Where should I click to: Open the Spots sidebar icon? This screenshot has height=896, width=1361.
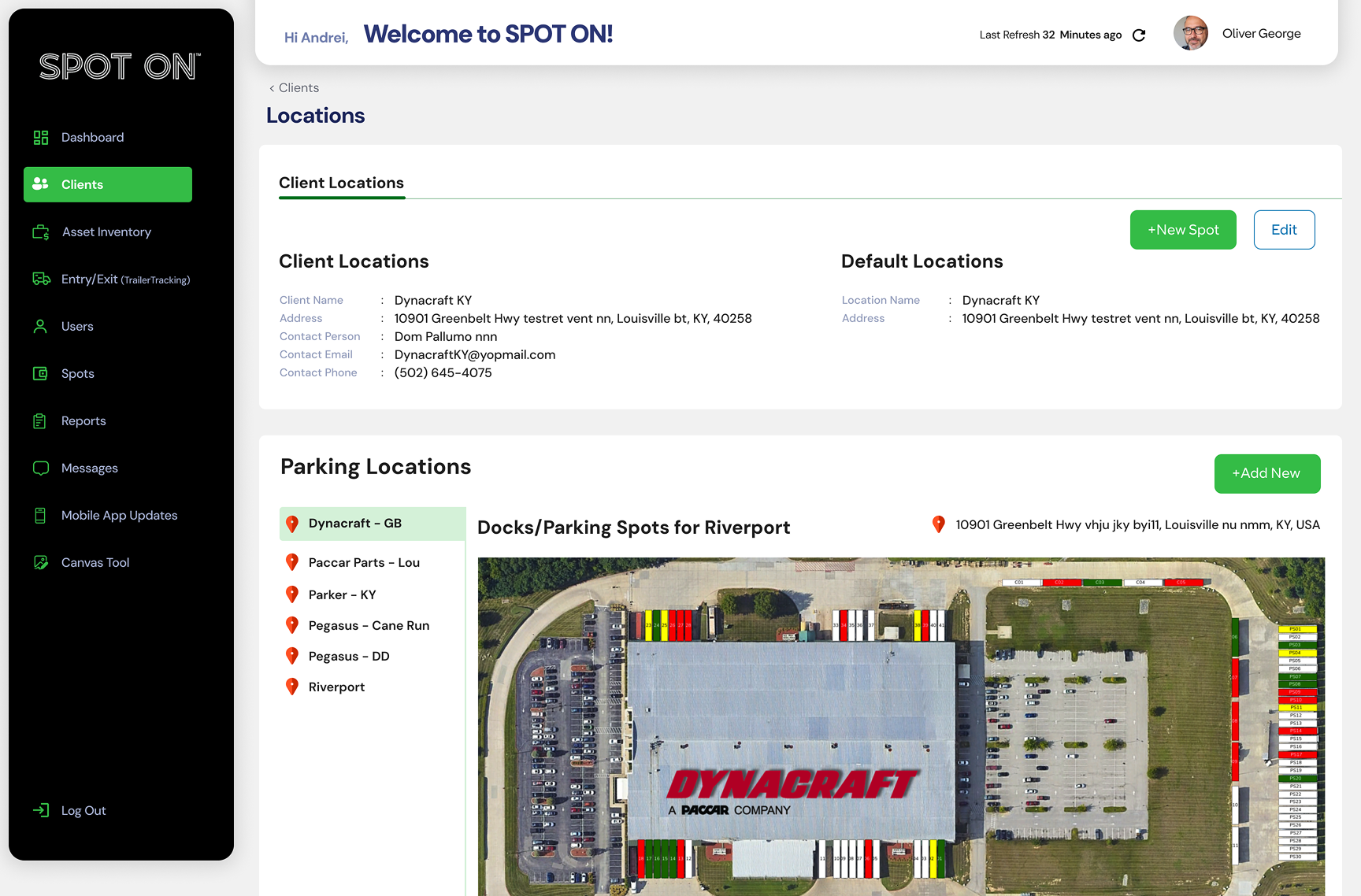pyautogui.click(x=40, y=373)
